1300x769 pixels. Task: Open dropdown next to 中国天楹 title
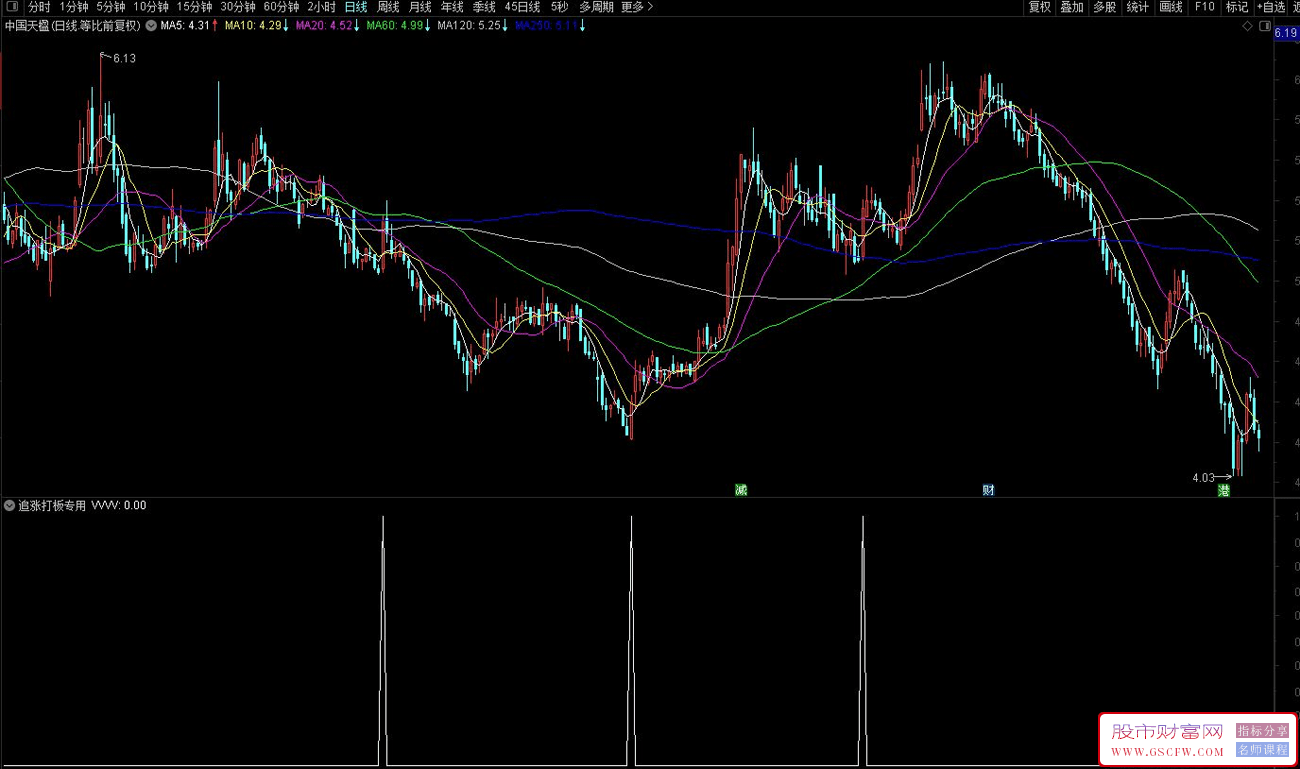[150, 26]
